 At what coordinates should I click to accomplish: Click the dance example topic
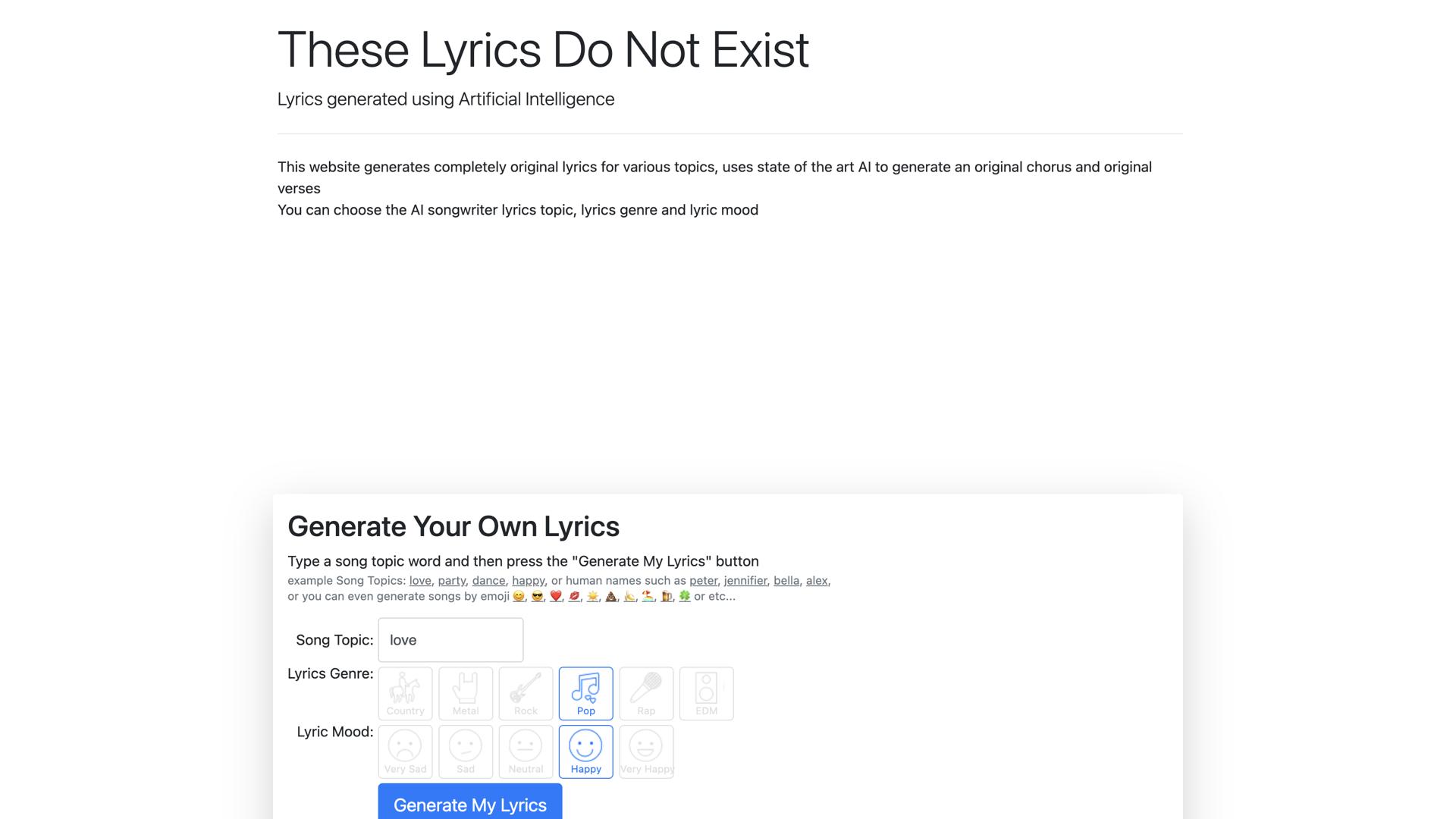(488, 580)
